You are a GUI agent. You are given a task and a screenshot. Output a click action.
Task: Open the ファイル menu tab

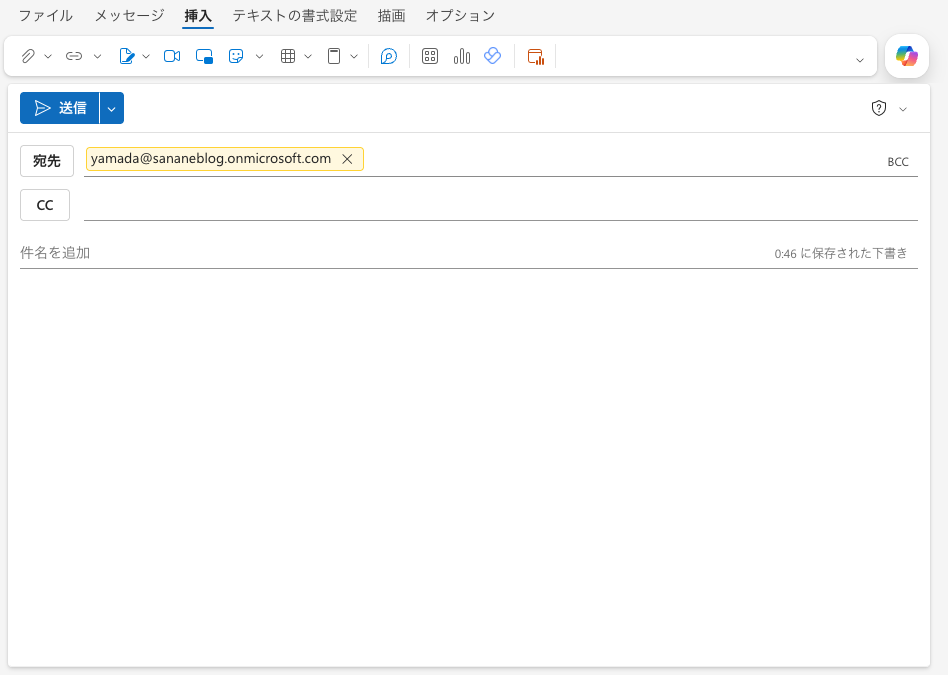point(46,16)
